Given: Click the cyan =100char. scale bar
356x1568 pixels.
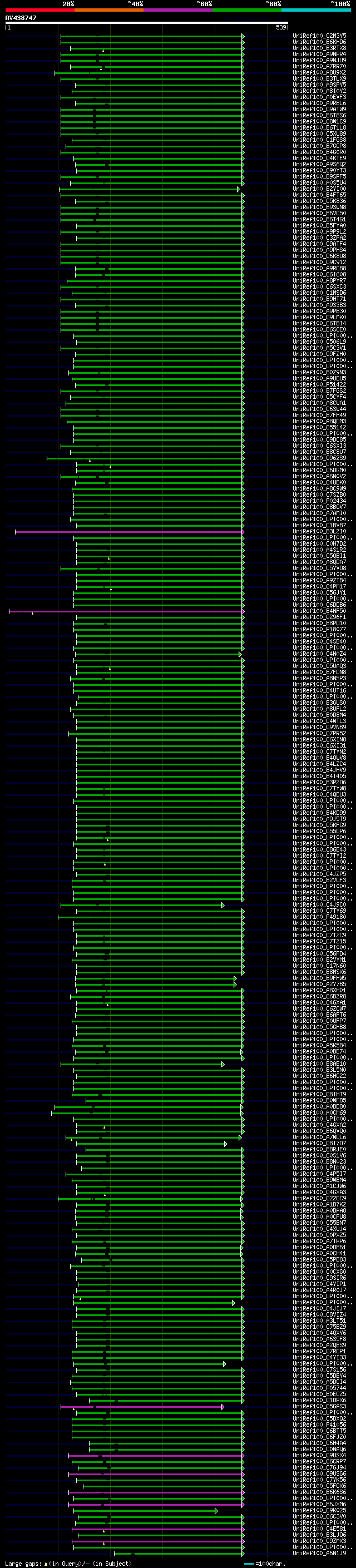Looking at the screenshot, I should (248, 1563).
